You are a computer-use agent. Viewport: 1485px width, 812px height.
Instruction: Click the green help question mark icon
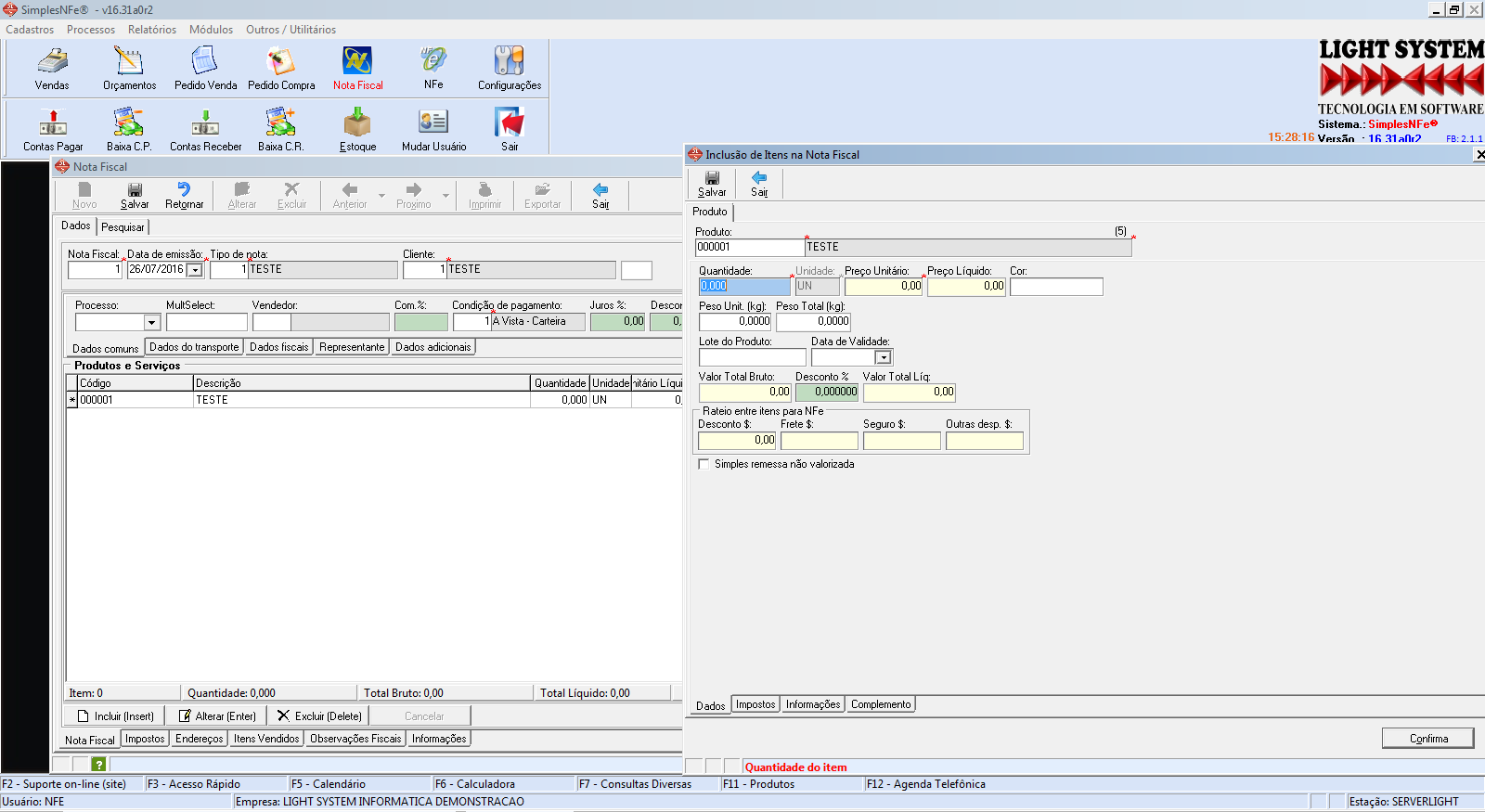point(98,765)
